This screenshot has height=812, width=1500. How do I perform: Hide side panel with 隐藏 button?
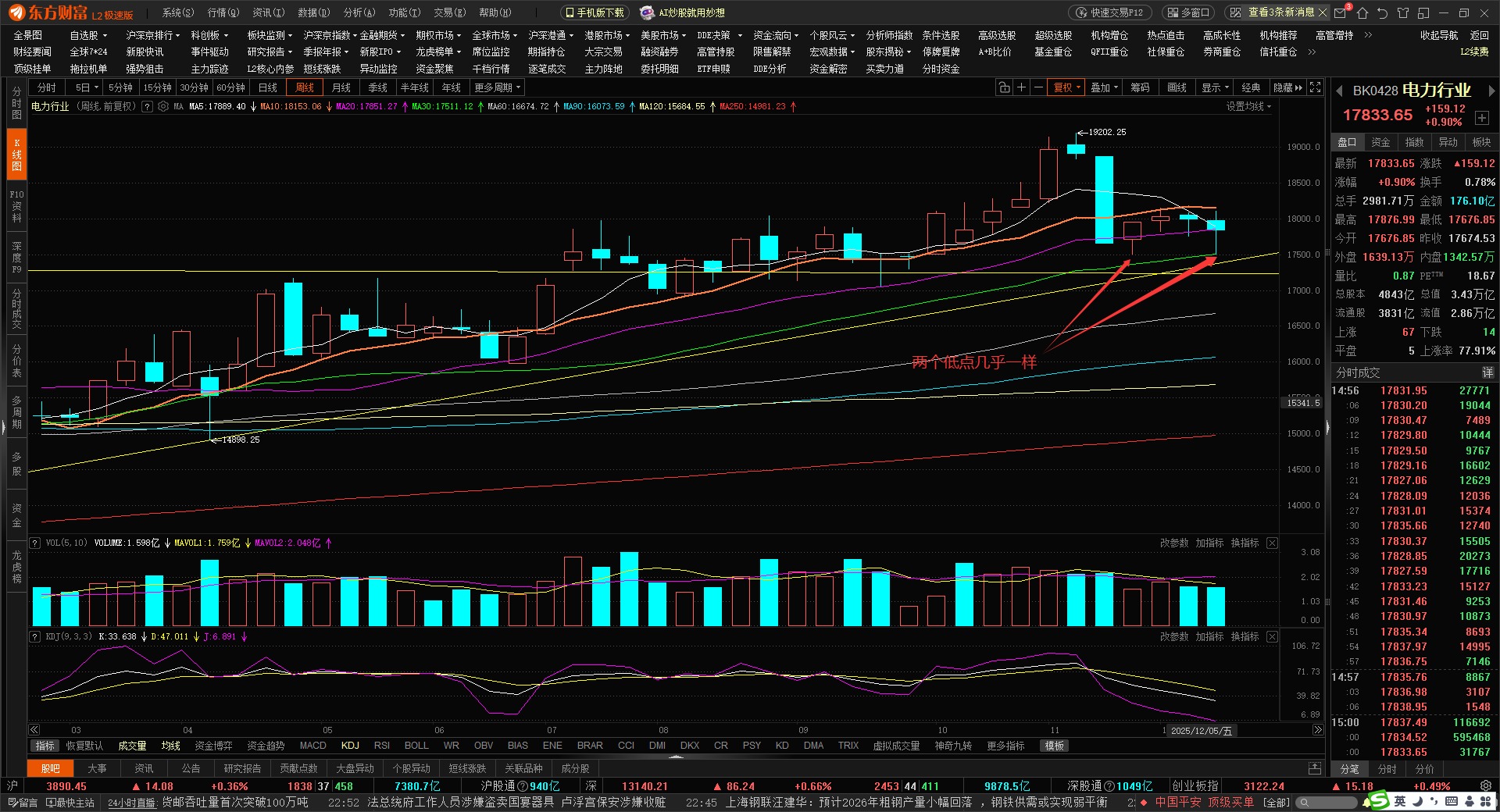pyautogui.click(x=1287, y=87)
